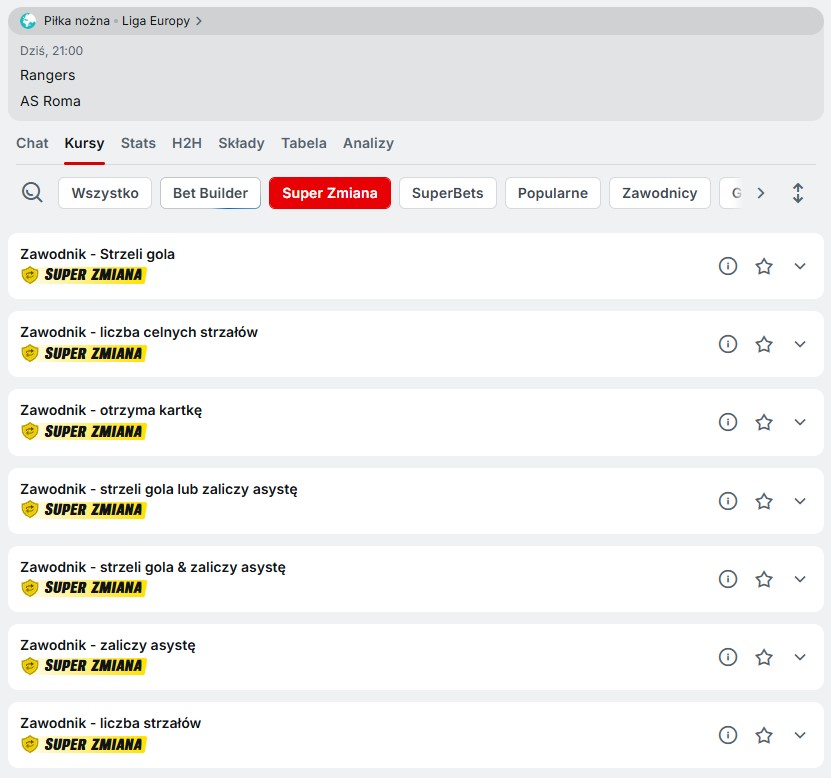
Task: Open info for Zawodnik - Strzeli gola
Action: click(728, 266)
